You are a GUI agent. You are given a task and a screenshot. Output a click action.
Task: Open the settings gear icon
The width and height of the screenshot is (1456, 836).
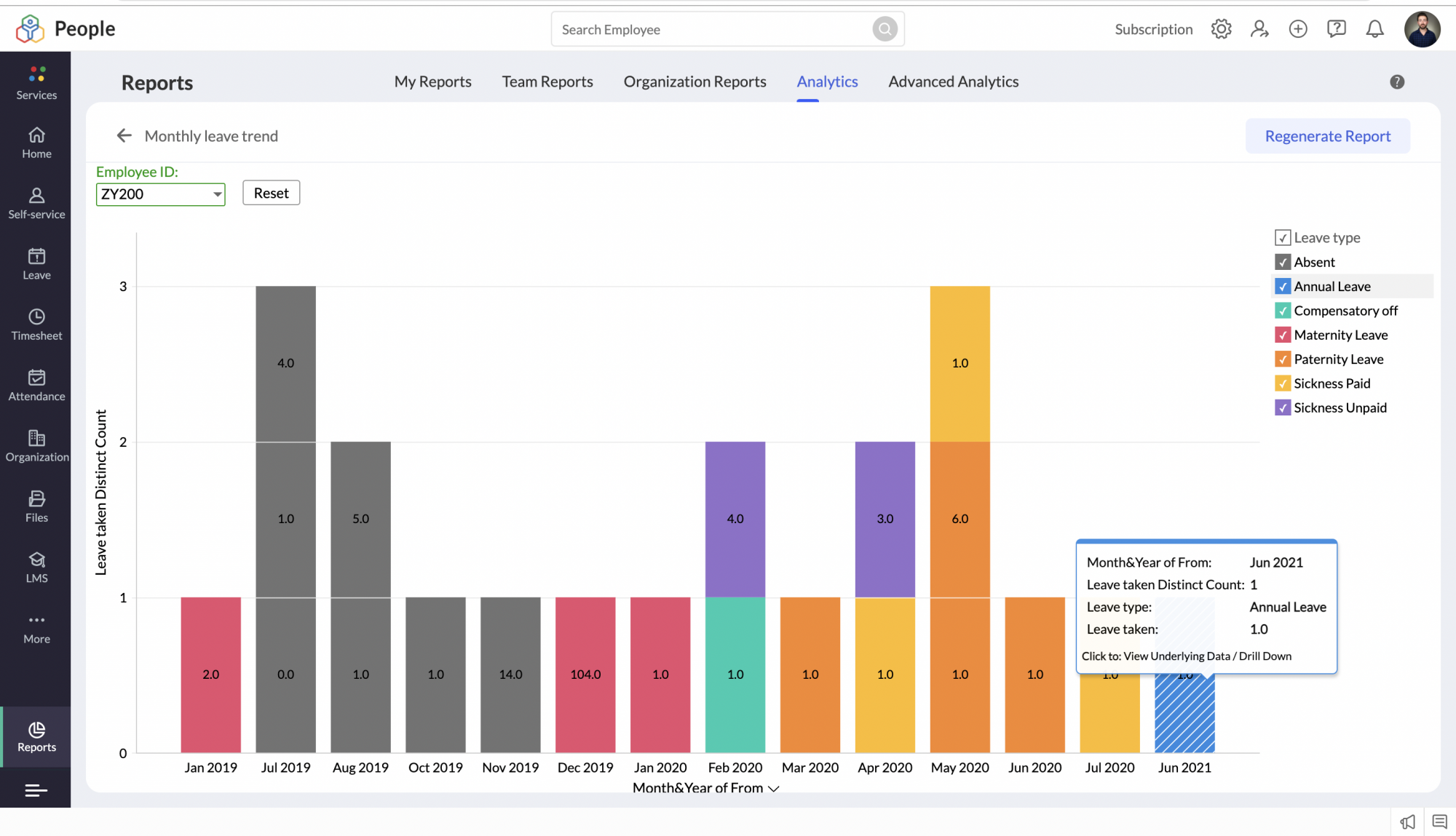pos(1221,29)
